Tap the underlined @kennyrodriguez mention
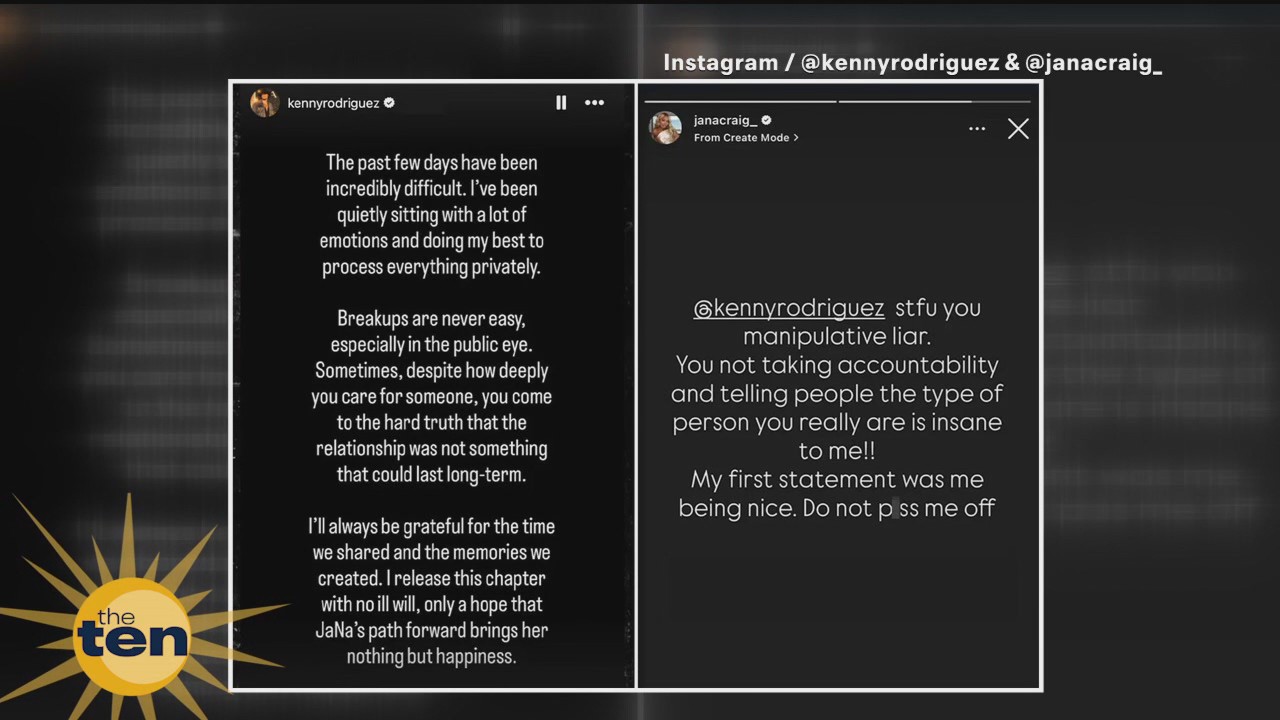Viewport: 1280px width, 720px height. point(789,308)
